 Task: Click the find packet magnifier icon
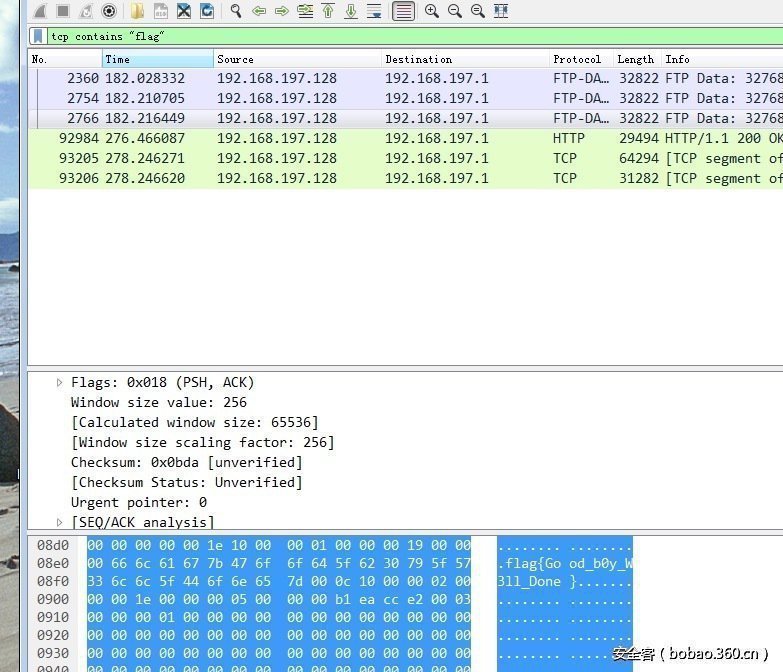236,11
